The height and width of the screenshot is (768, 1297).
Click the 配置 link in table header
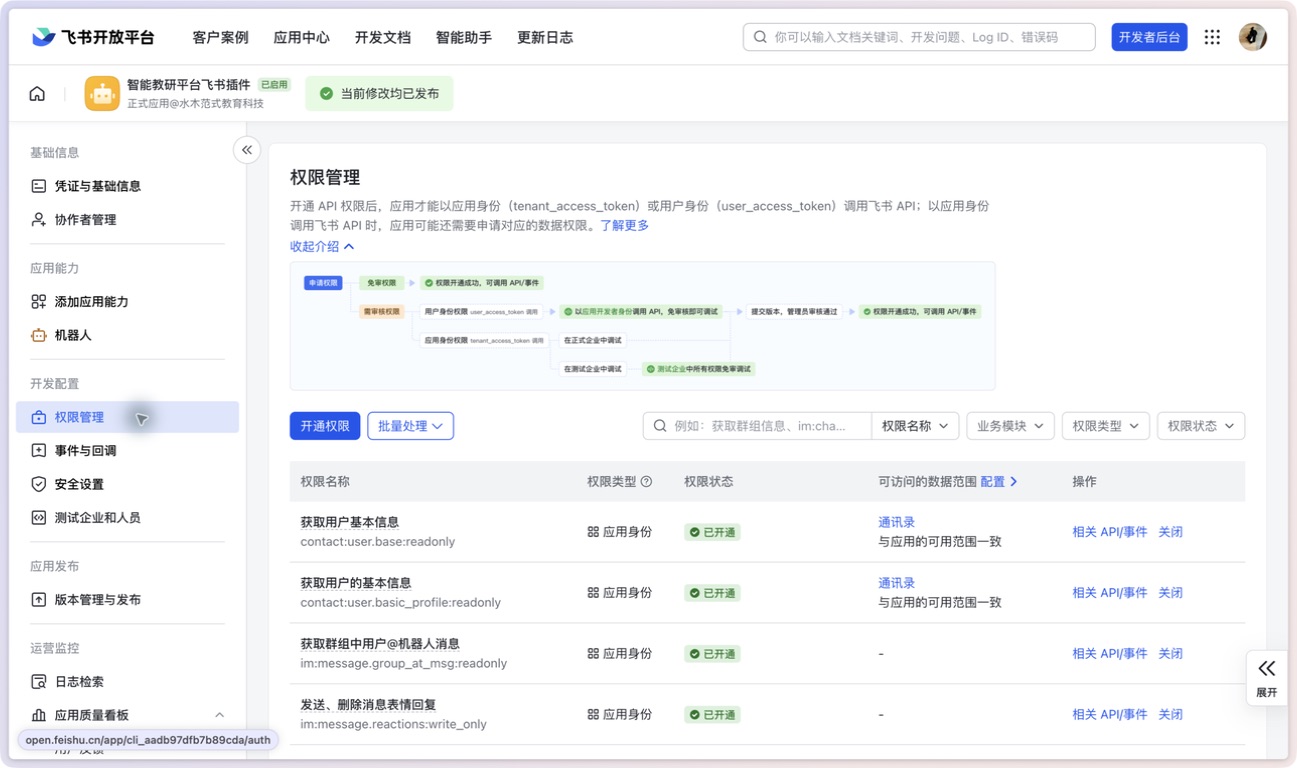[999, 482]
